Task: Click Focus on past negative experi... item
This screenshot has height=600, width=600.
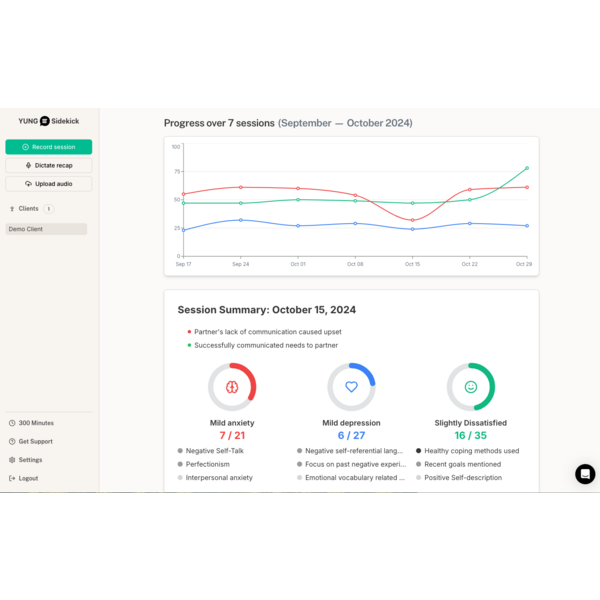Action: pos(352,464)
